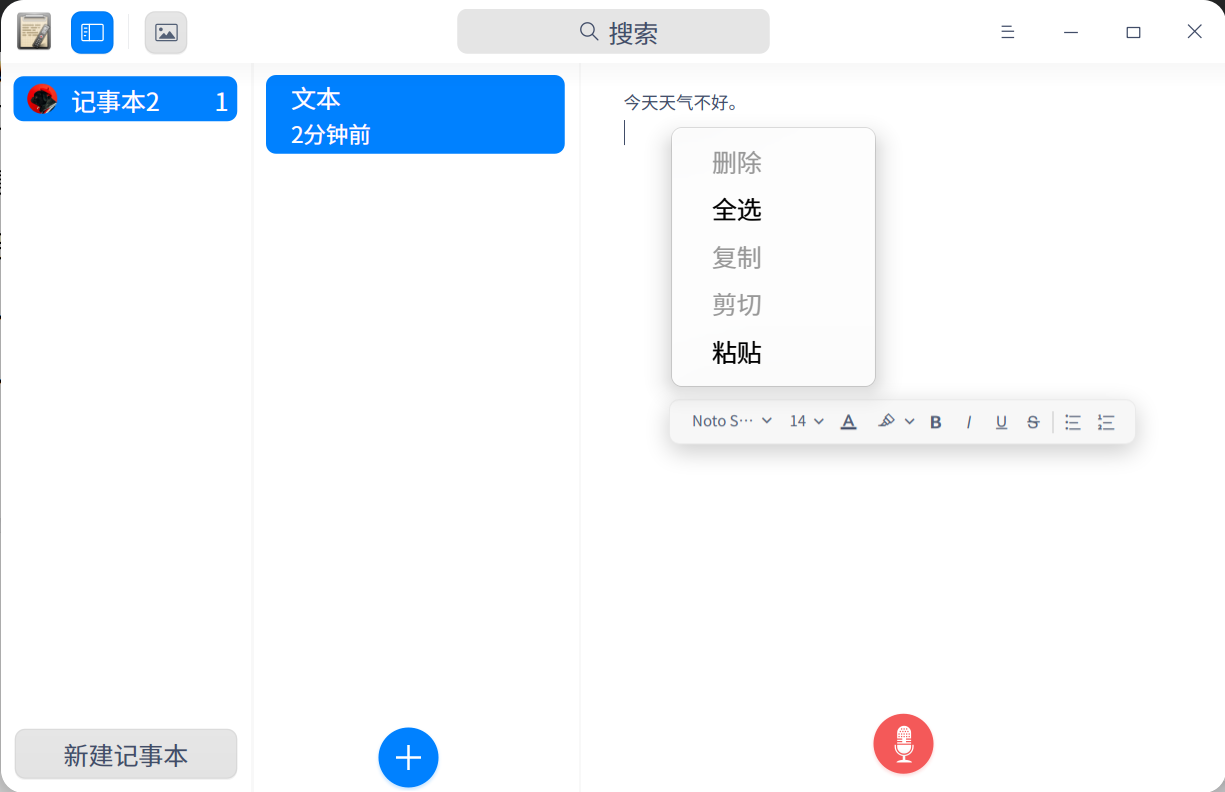
Task: Minimize the window
Action: point(1071,32)
